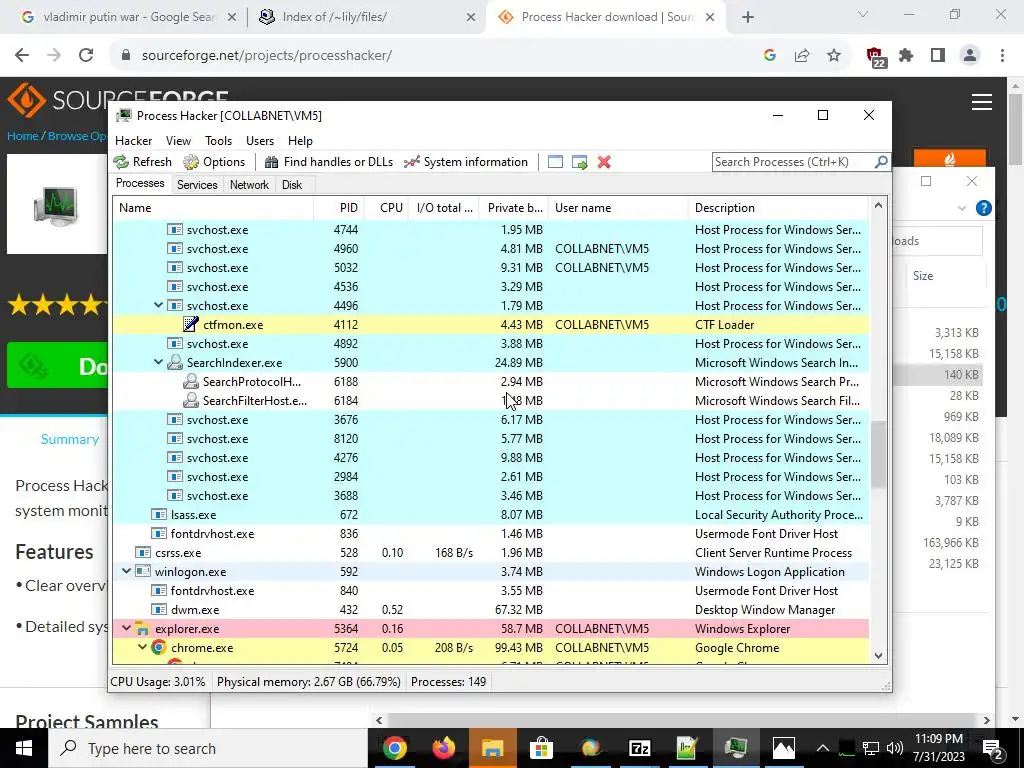Open Find handles or DLLs

coord(328,162)
